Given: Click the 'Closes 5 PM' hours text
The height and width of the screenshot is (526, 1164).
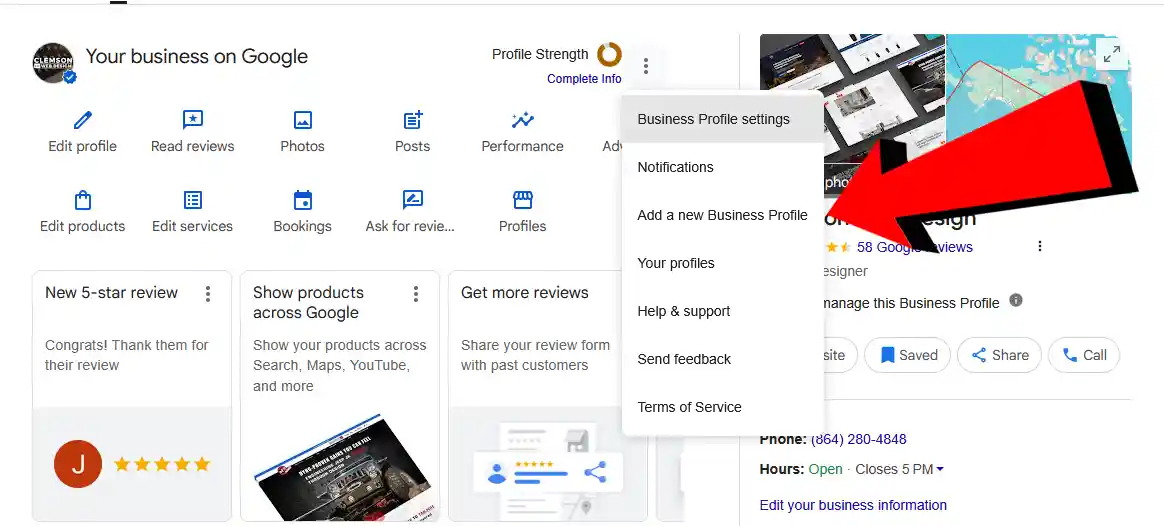Looking at the screenshot, I should point(894,469).
